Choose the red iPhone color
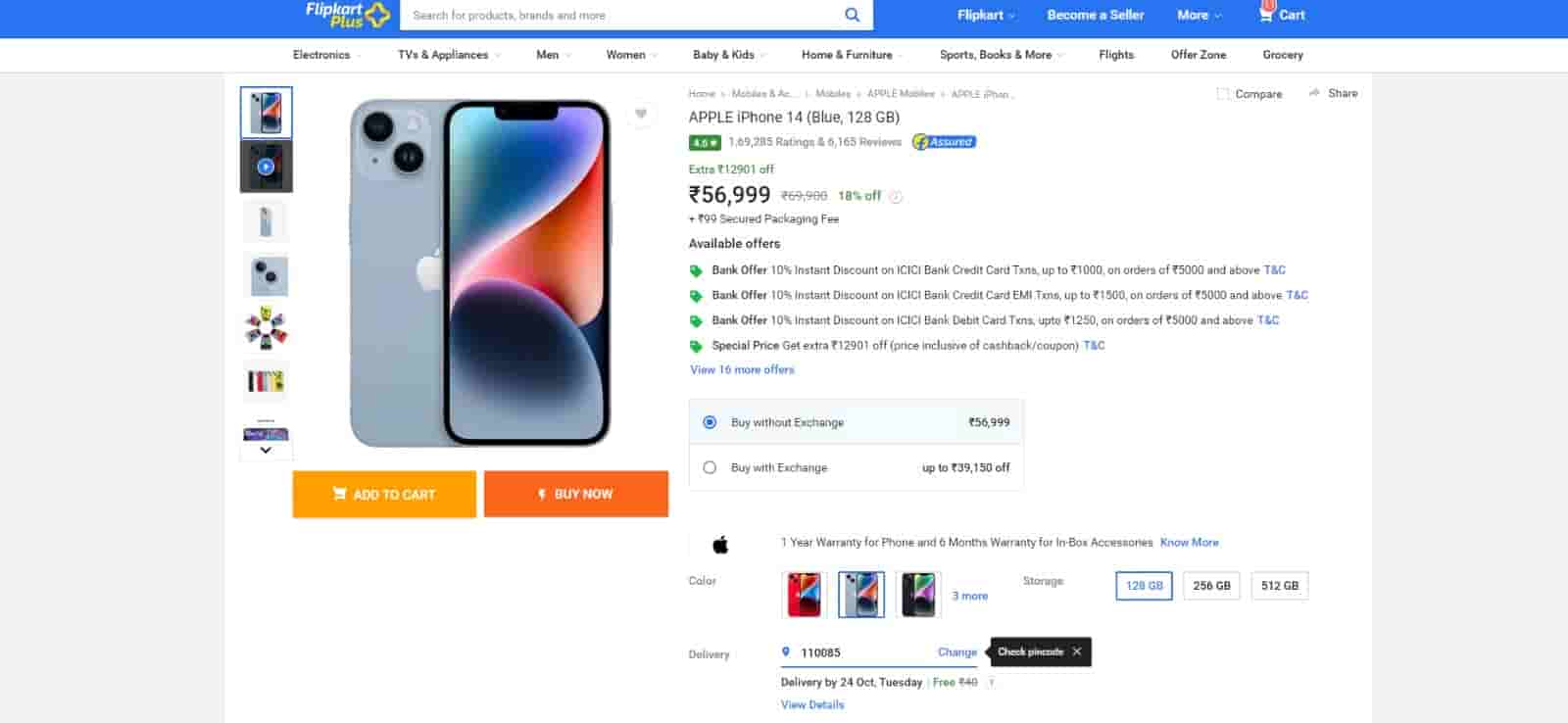Screen dimensions: 1568x723 tap(805, 595)
